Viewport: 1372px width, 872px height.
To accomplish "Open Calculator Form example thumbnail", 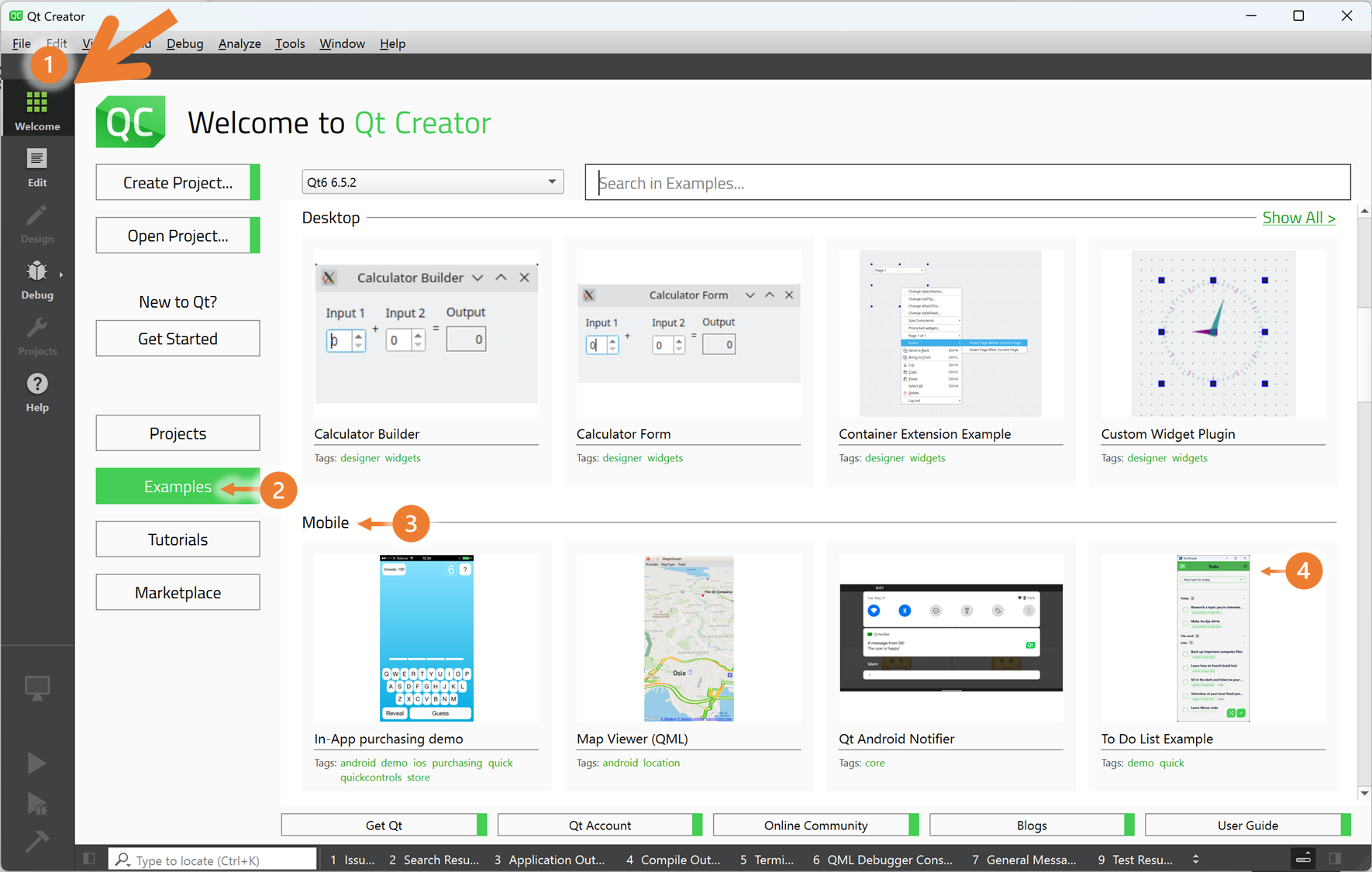I will coord(688,333).
